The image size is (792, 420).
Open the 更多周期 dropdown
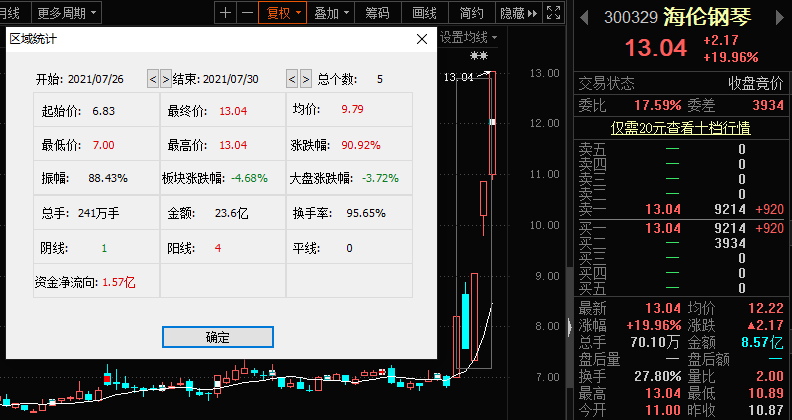click(67, 13)
